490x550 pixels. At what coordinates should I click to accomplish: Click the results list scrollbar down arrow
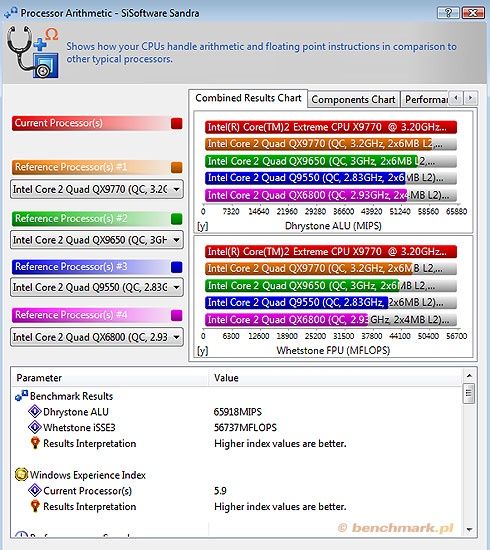[x=469, y=530]
